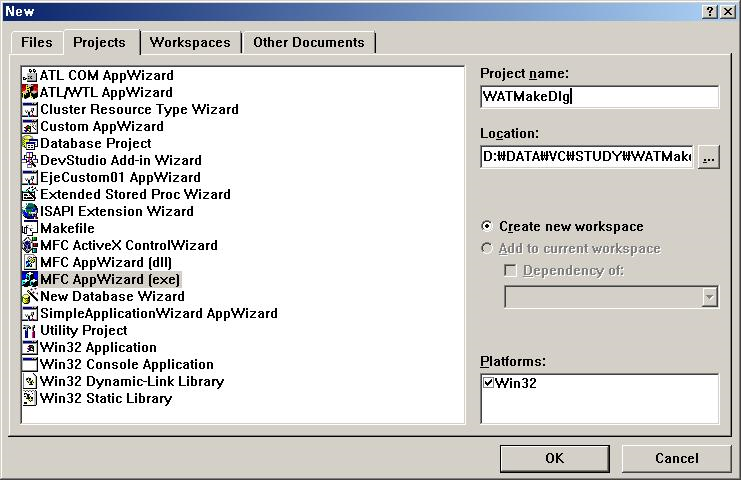Select Win32 Dynamic-Link Library label
Viewport: 741px width, 480px height.
point(132,381)
